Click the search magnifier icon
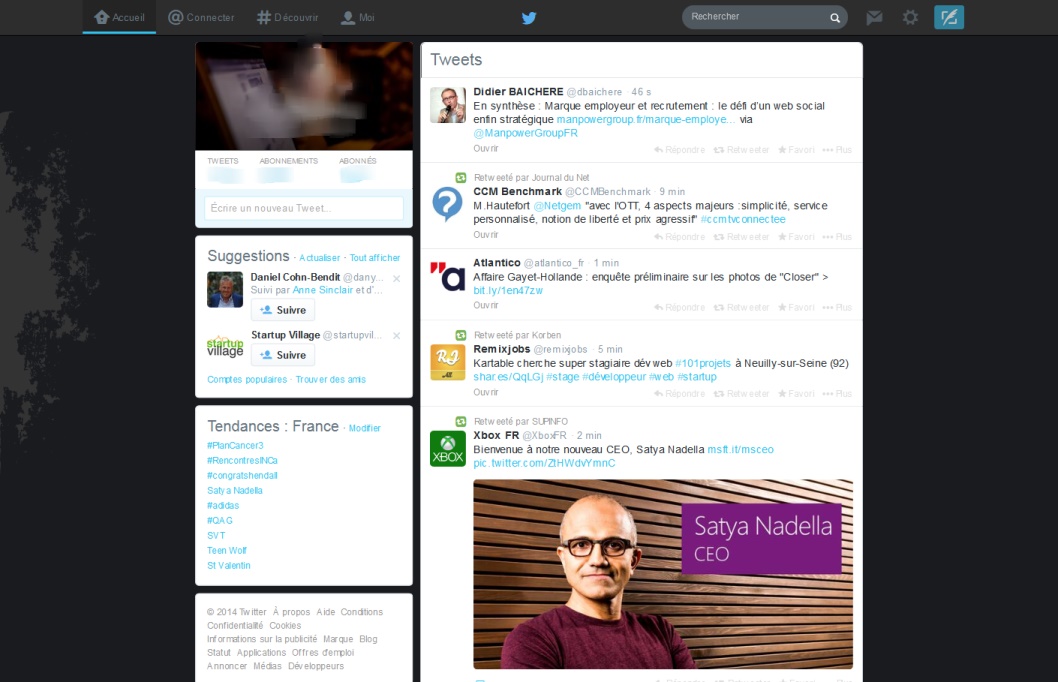The height and width of the screenshot is (682, 1058). point(835,18)
